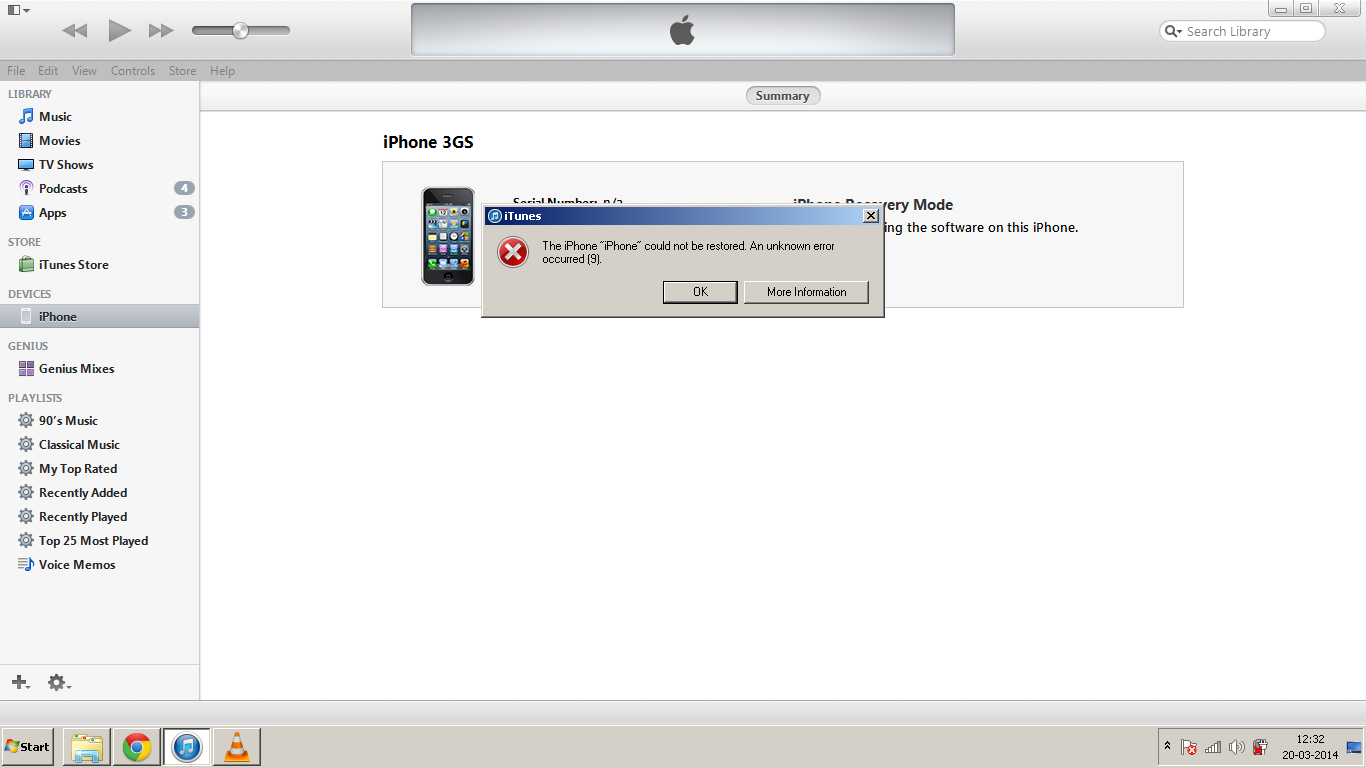Image resolution: width=1366 pixels, height=768 pixels.
Task: Open the Controls menu
Action: tap(133, 71)
